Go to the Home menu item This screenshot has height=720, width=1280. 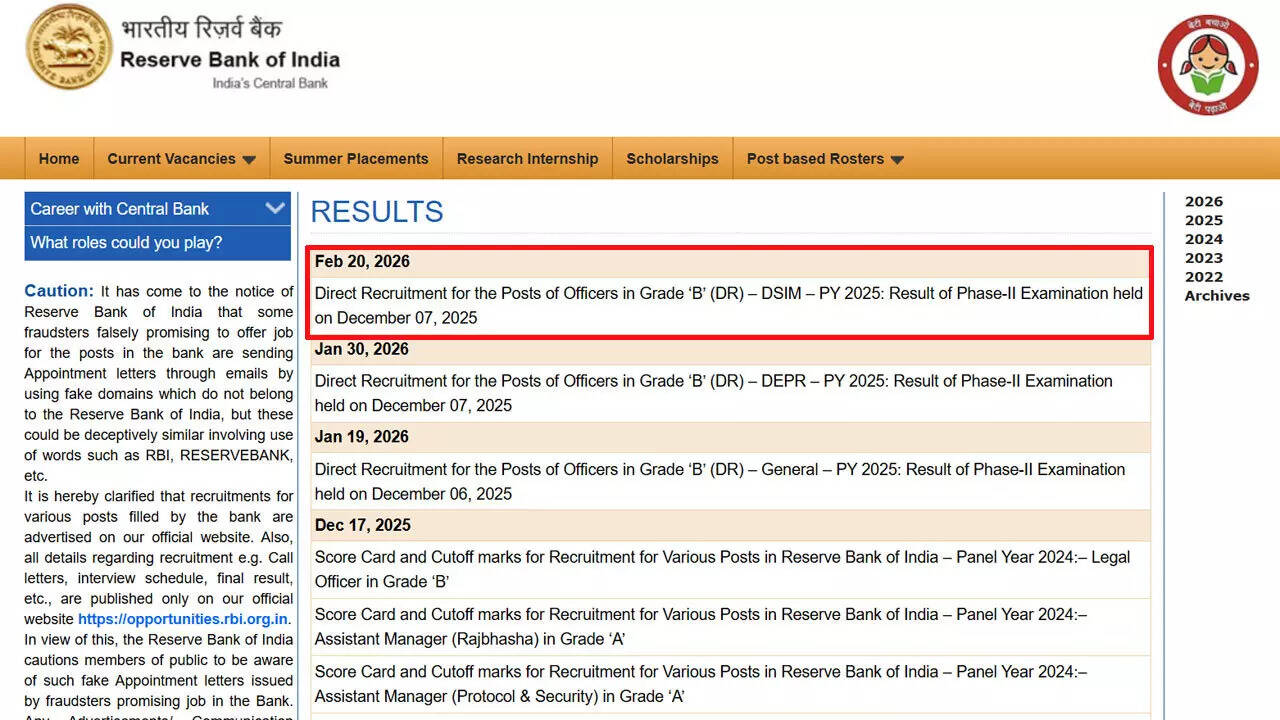59,159
